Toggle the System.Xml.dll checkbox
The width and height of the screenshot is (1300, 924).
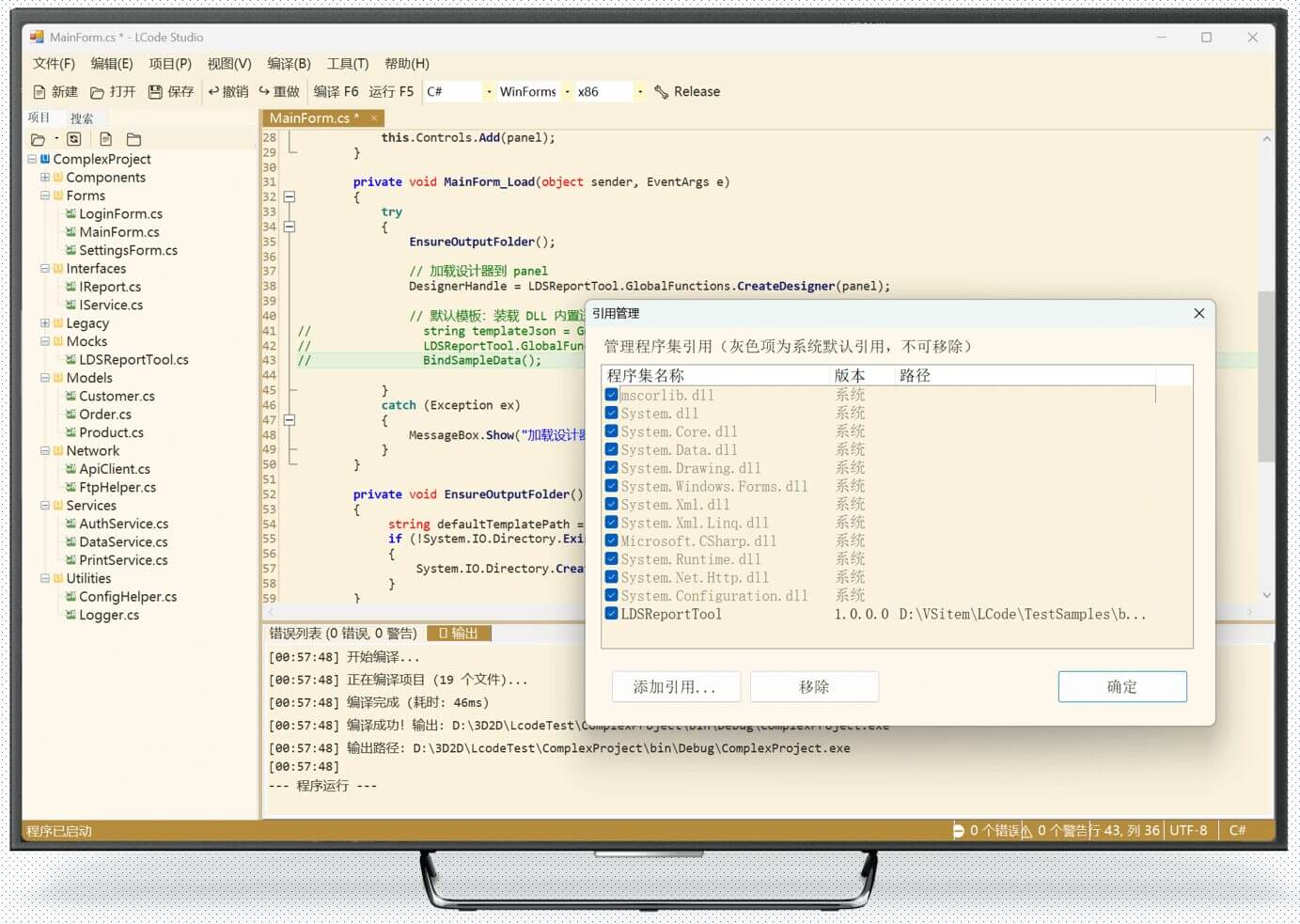pyautogui.click(x=612, y=505)
